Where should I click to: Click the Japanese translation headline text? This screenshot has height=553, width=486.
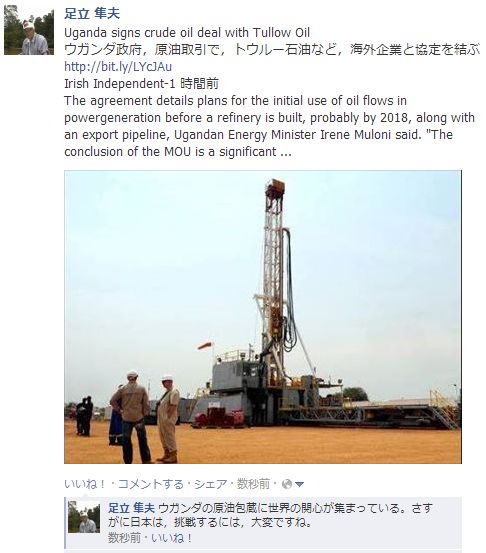272,49
